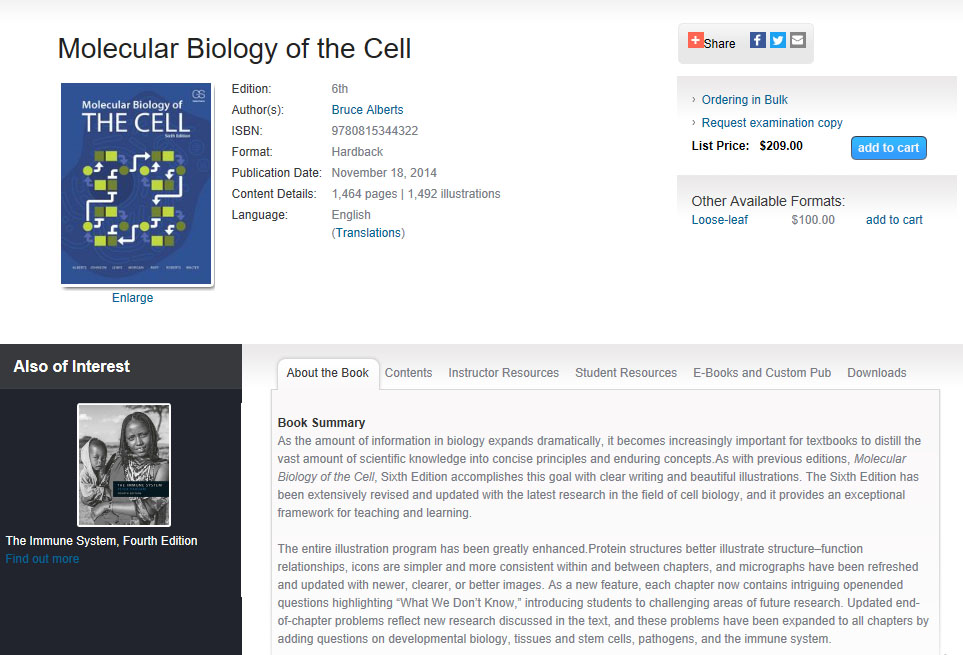Switch to the Contents tab
The image size is (963, 655).
(408, 373)
